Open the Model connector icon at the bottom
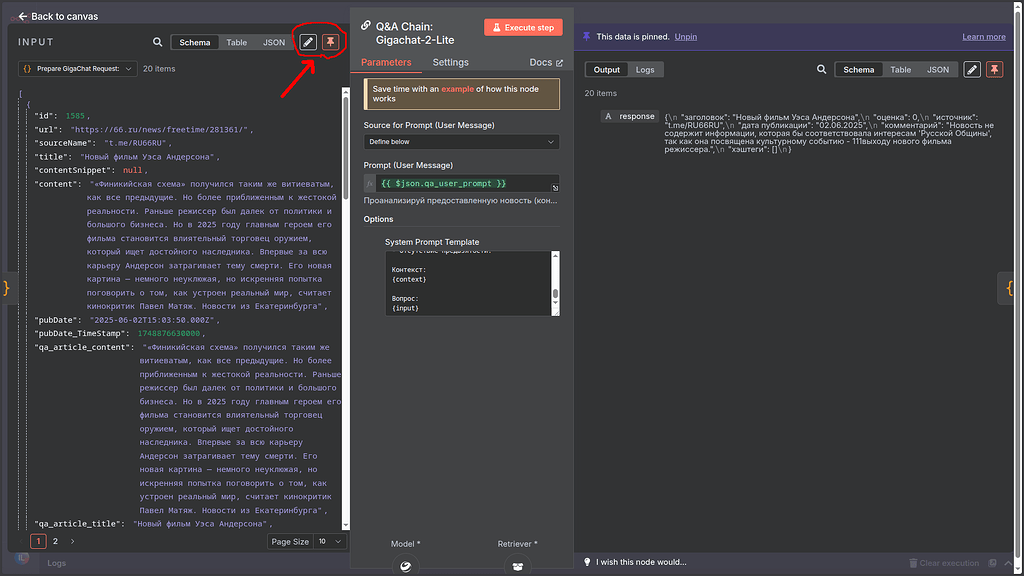 [x=405, y=565]
